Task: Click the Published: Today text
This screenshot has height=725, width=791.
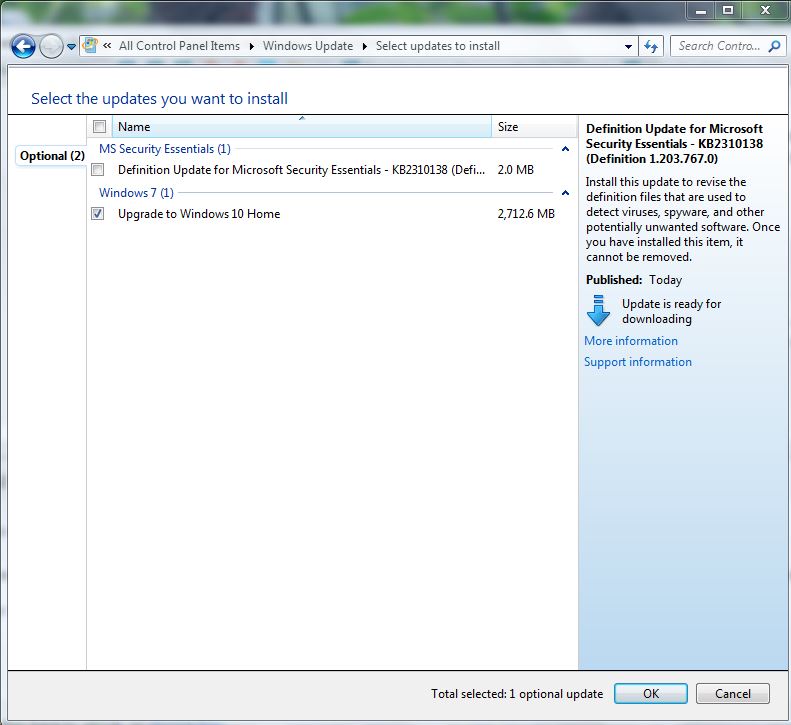Action: 634,280
